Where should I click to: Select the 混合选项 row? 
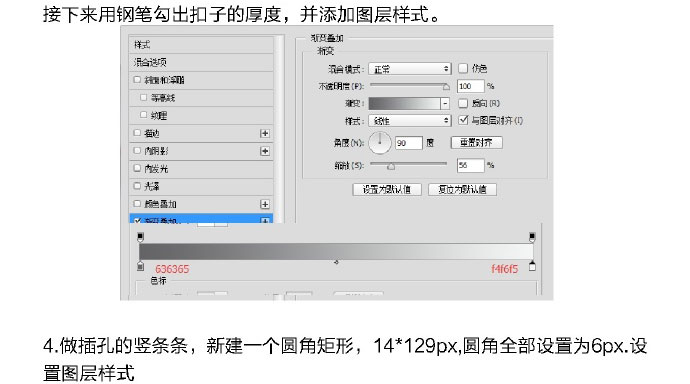[x=201, y=62]
